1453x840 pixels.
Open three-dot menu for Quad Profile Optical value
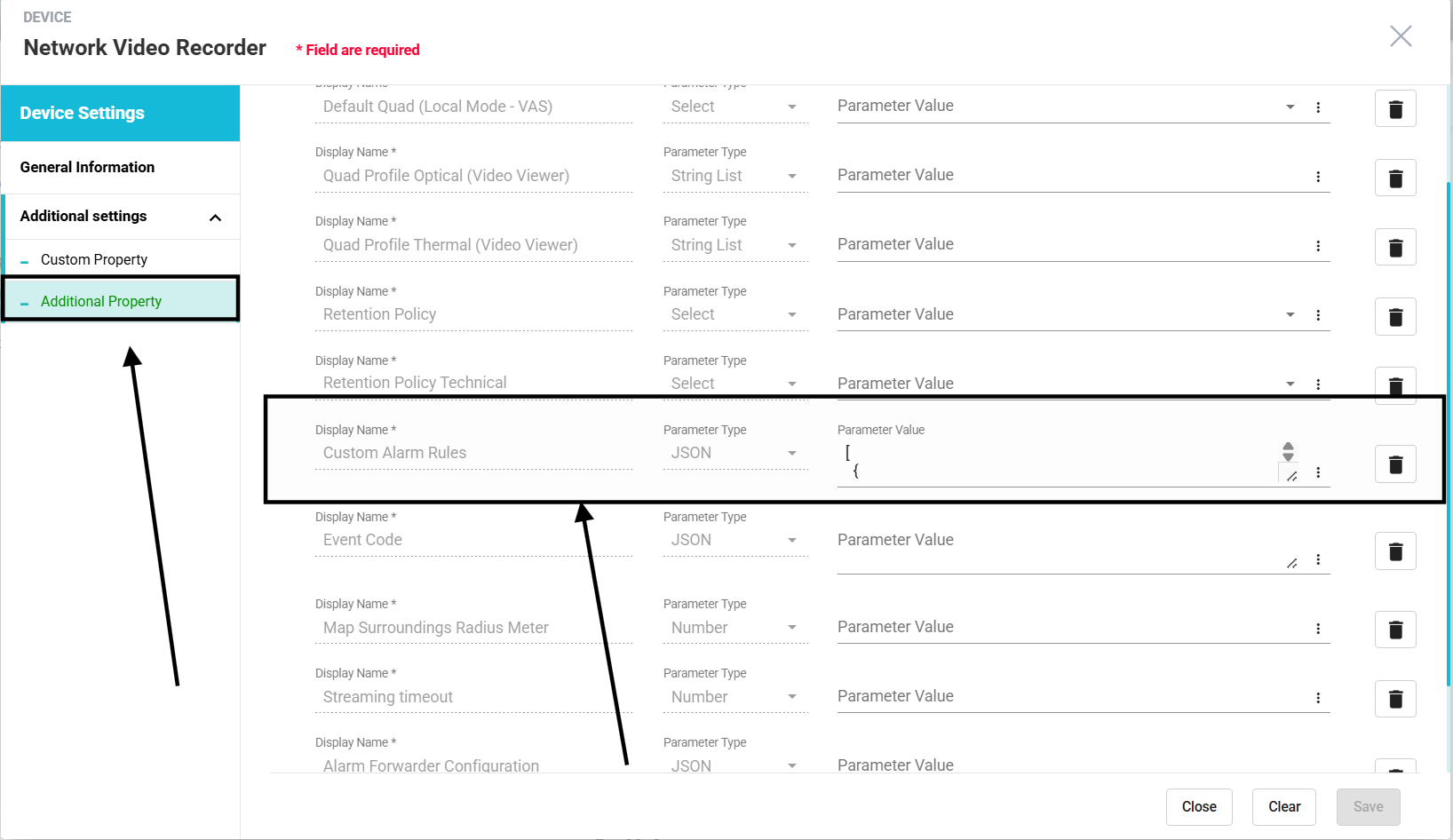1318,177
